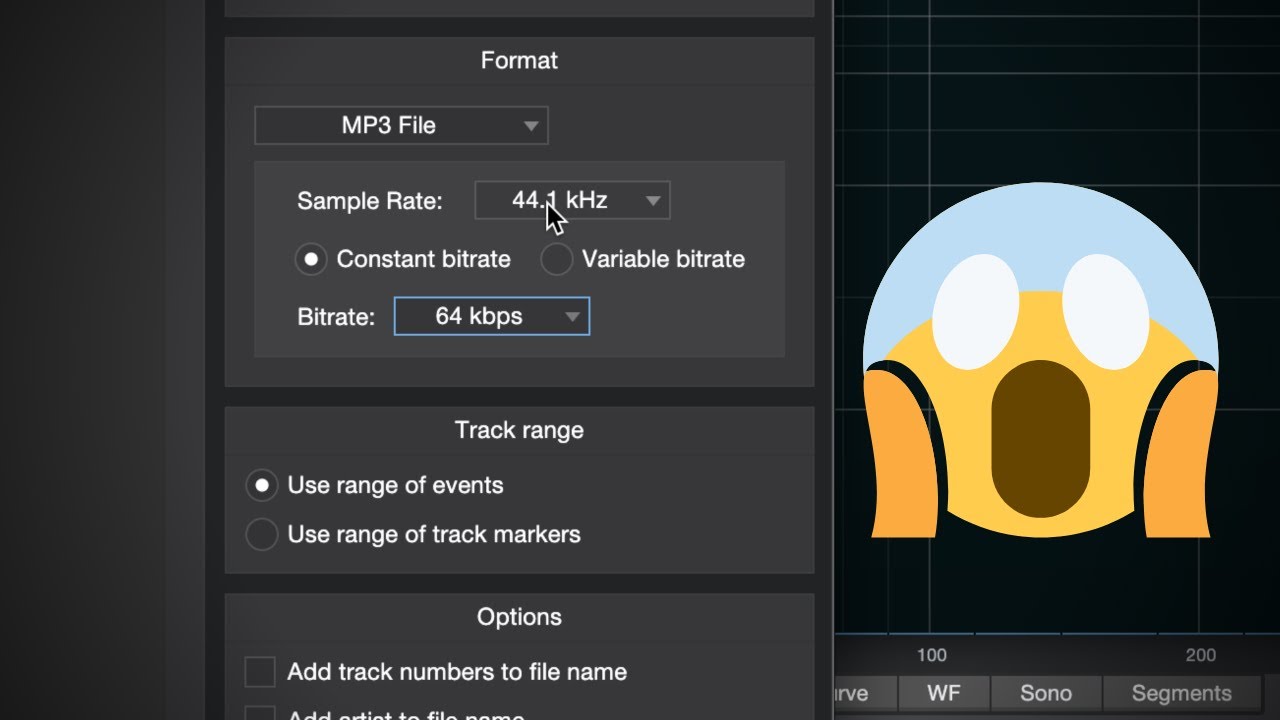Open the Sample Rate 44.1 kHz dropdown
The image size is (1280, 720).
[572, 200]
